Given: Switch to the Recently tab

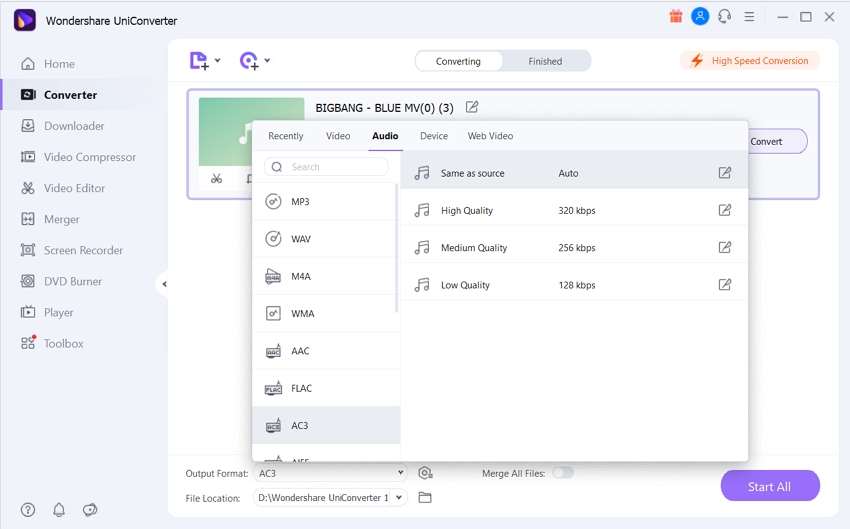Looking at the screenshot, I should (x=286, y=136).
